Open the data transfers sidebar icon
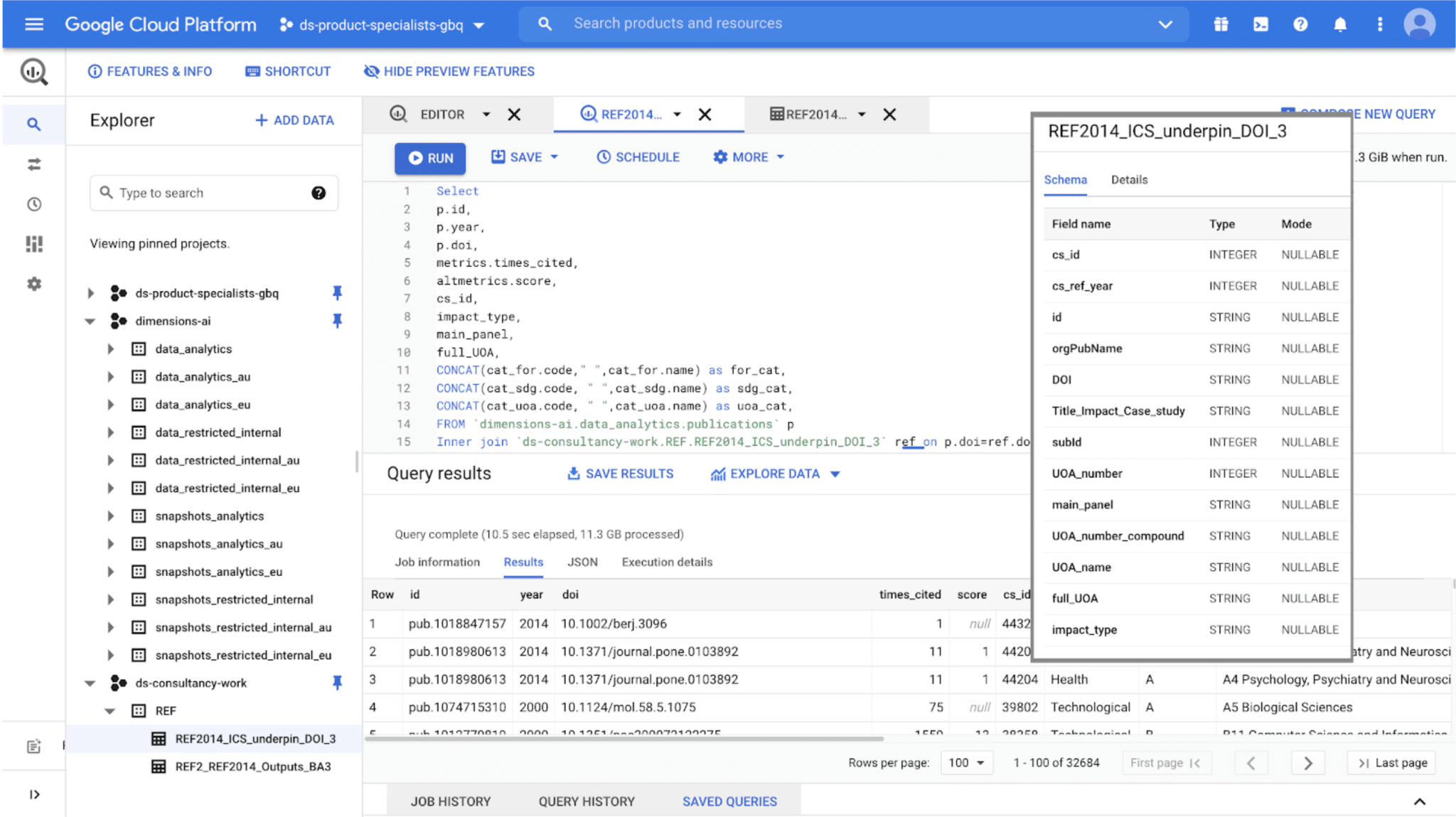Image resolution: width=1456 pixels, height=817 pixels. pos(33,164)
